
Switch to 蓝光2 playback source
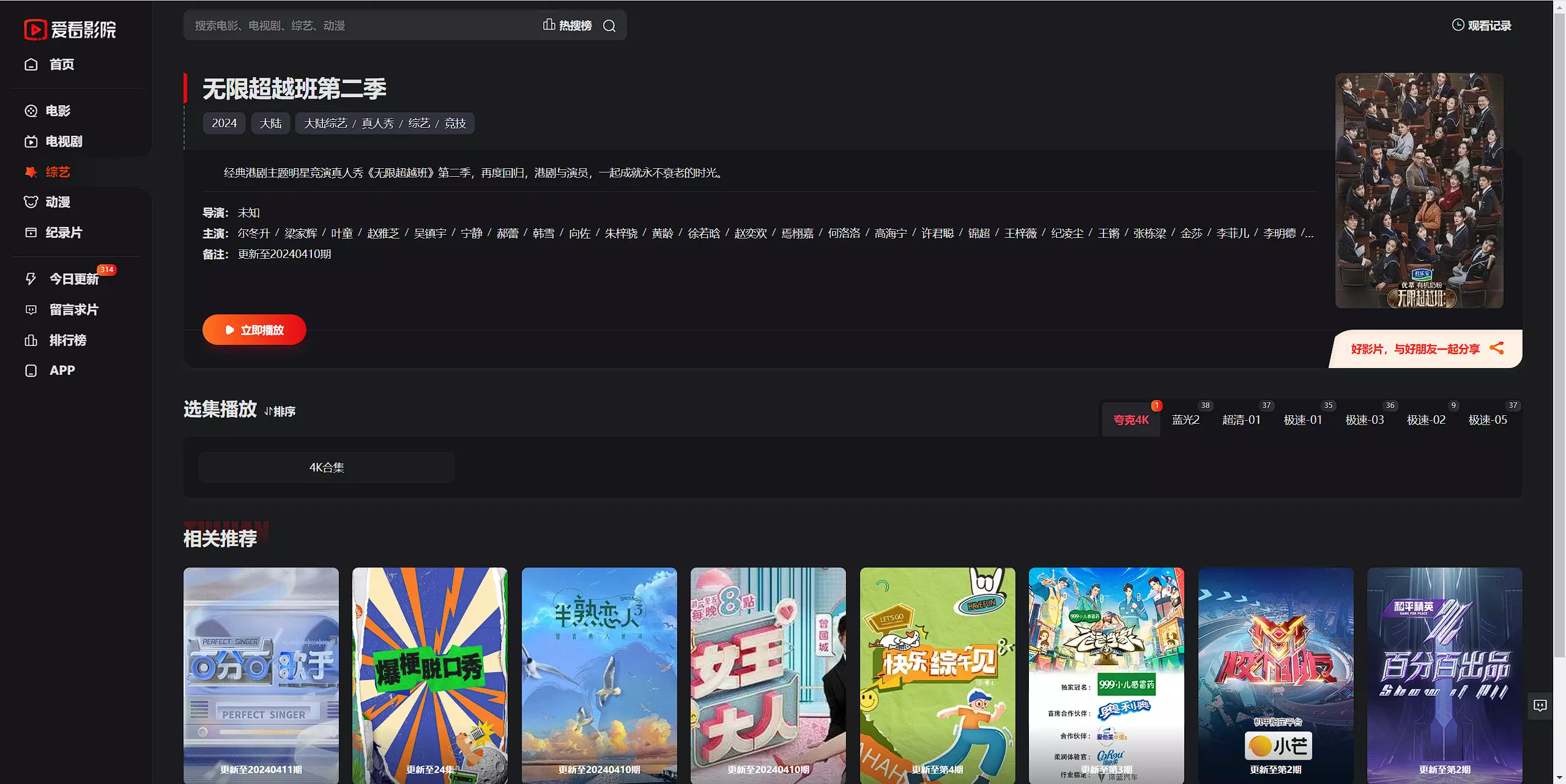(1185, 420)
